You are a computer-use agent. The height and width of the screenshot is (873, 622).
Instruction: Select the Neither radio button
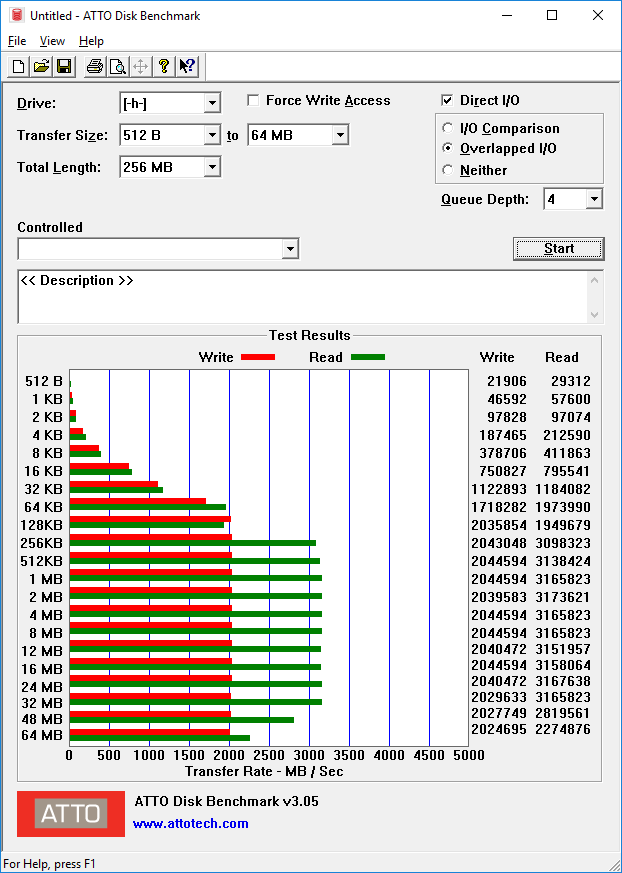(447, 170)
